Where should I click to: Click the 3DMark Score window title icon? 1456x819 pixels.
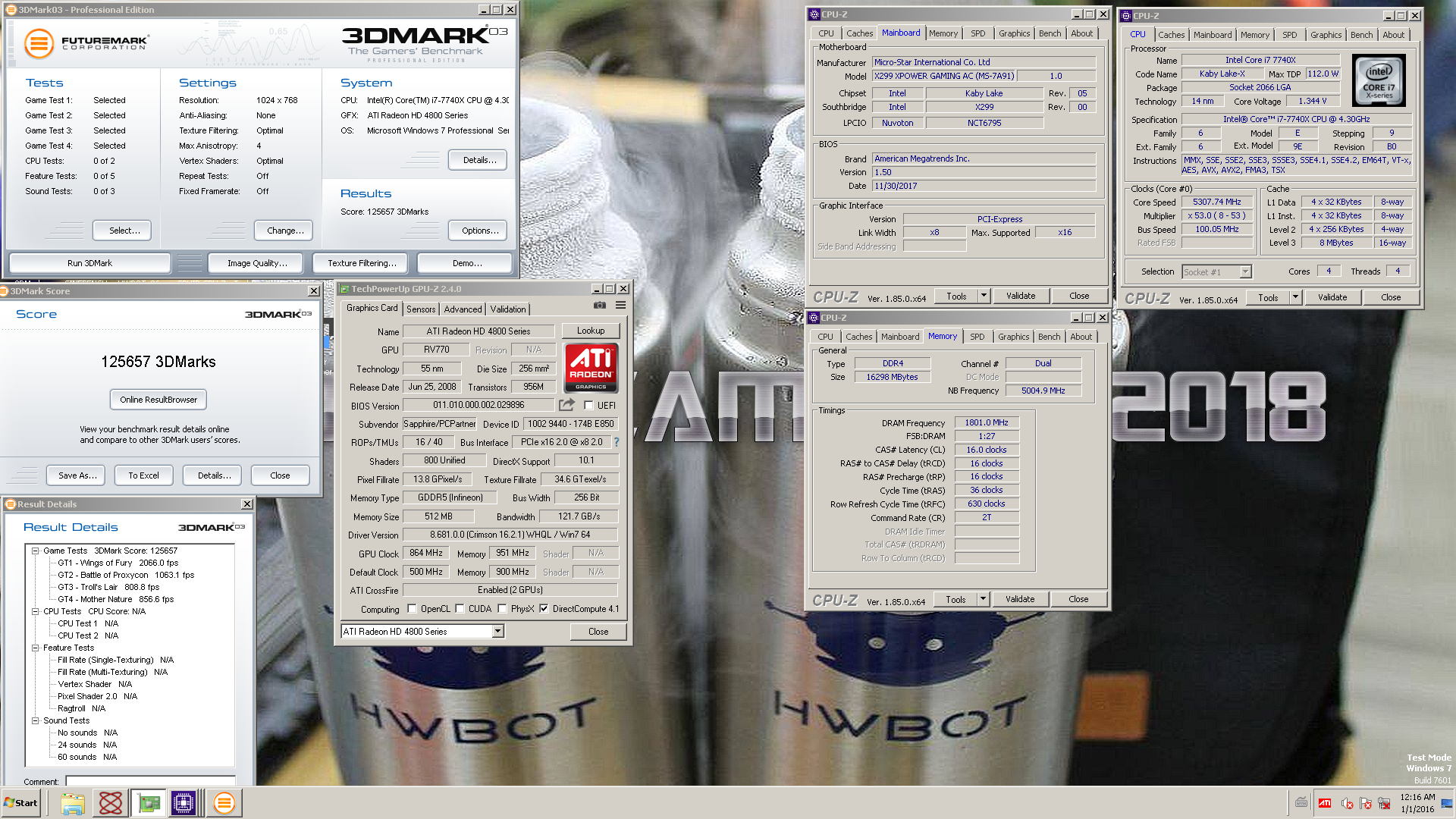(x=5, y=291)
